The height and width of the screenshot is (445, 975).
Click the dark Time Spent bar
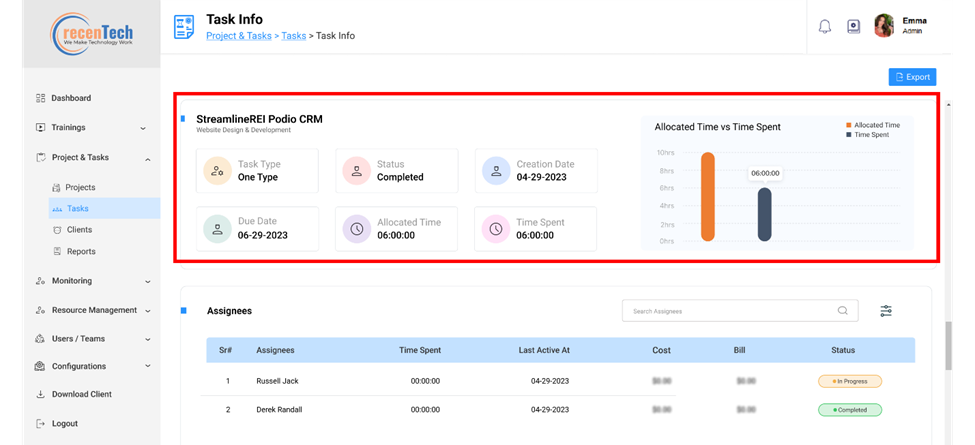coord(765,214)
